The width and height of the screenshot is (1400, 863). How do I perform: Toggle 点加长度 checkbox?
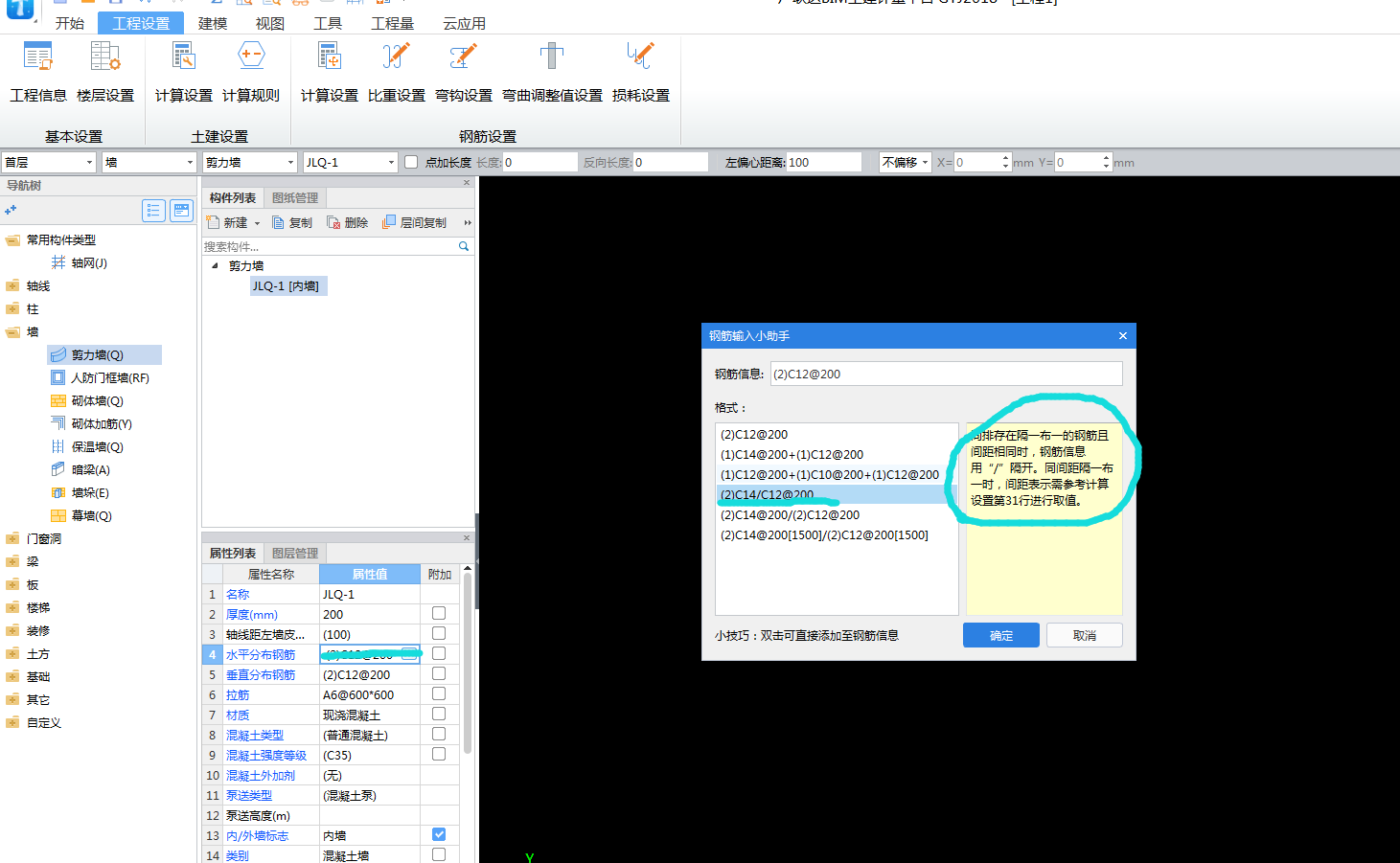[411, 162]
